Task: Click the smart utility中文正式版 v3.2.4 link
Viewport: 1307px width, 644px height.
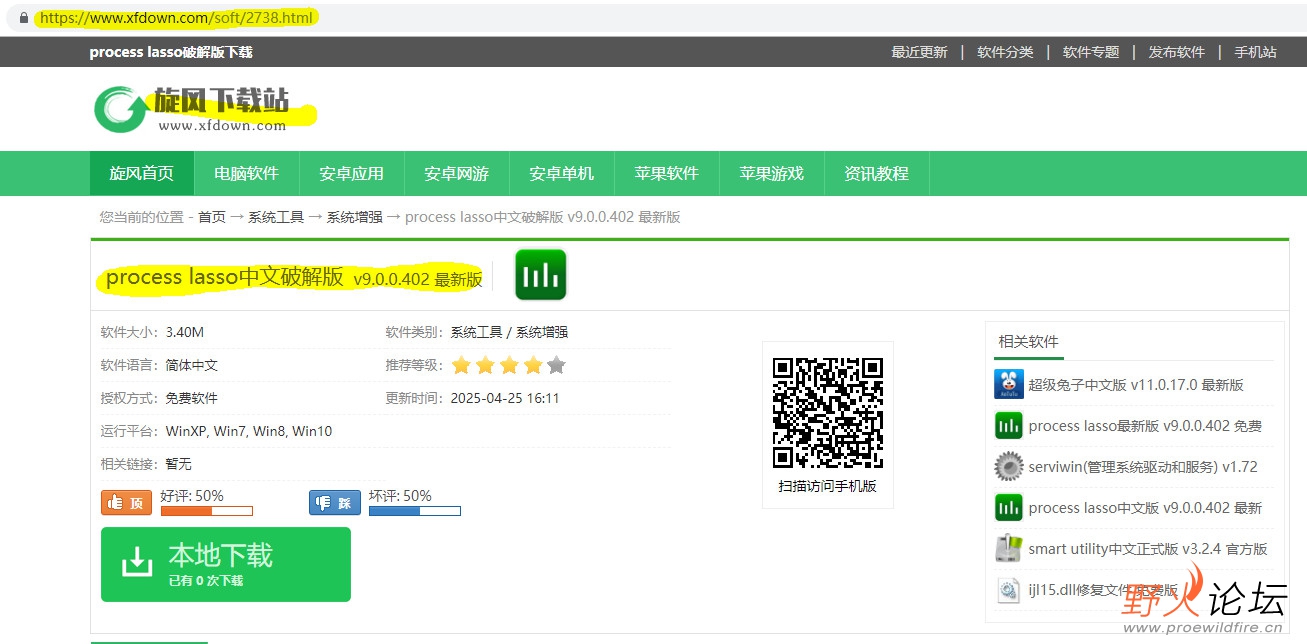Action: pyautogui.click(x=1148, y=549)
